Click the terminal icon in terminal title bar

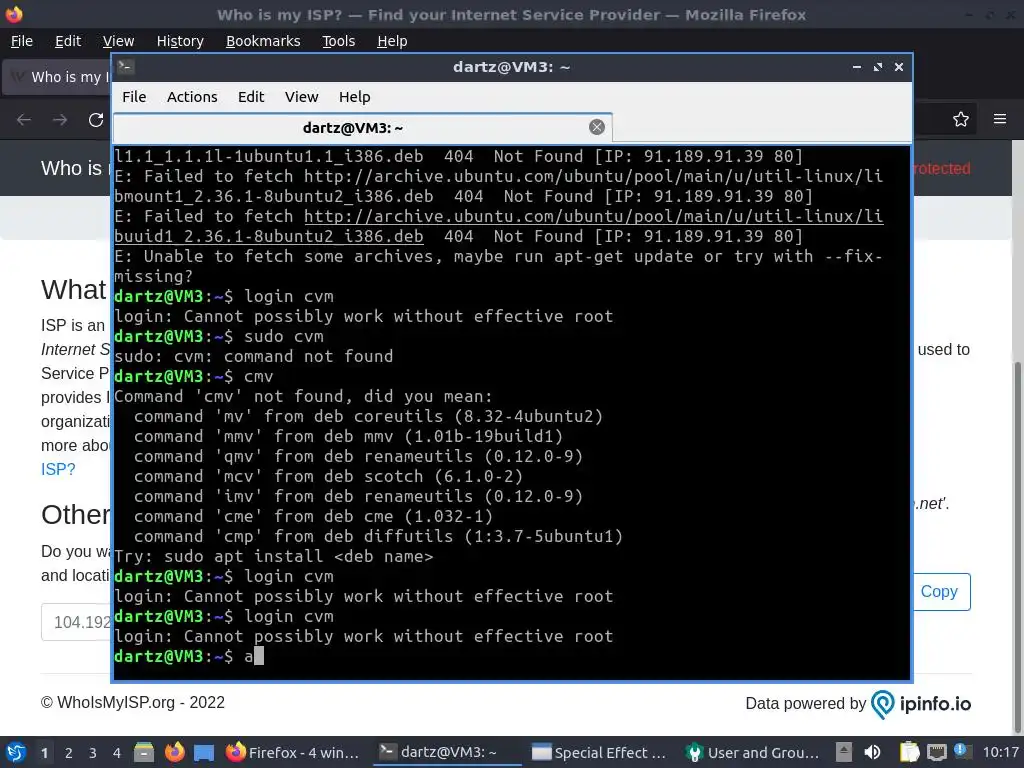click(126, 67)
